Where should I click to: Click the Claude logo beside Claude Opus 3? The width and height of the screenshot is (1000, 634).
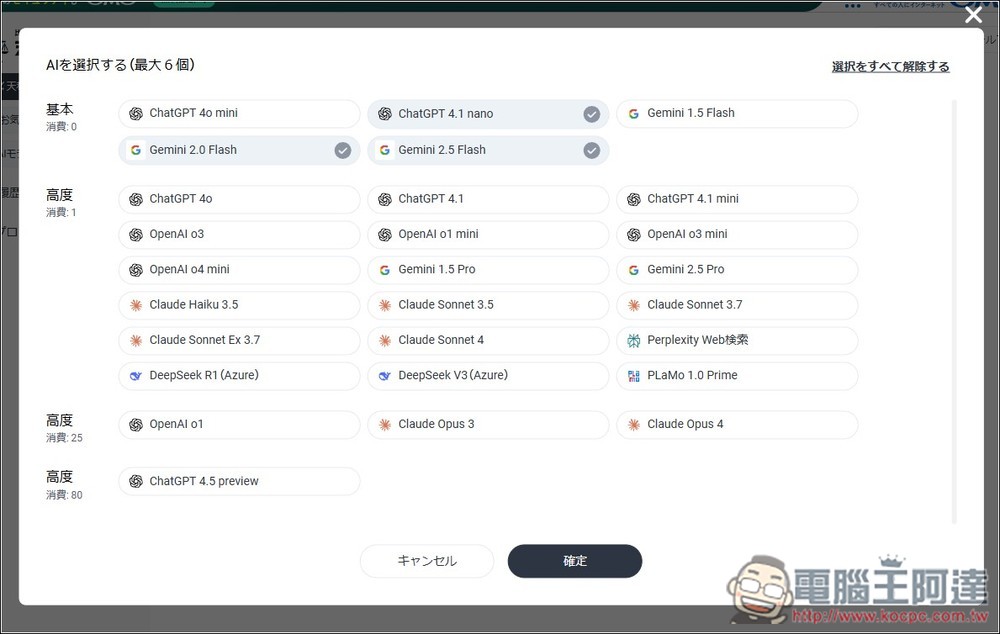(x=385, y=425)
